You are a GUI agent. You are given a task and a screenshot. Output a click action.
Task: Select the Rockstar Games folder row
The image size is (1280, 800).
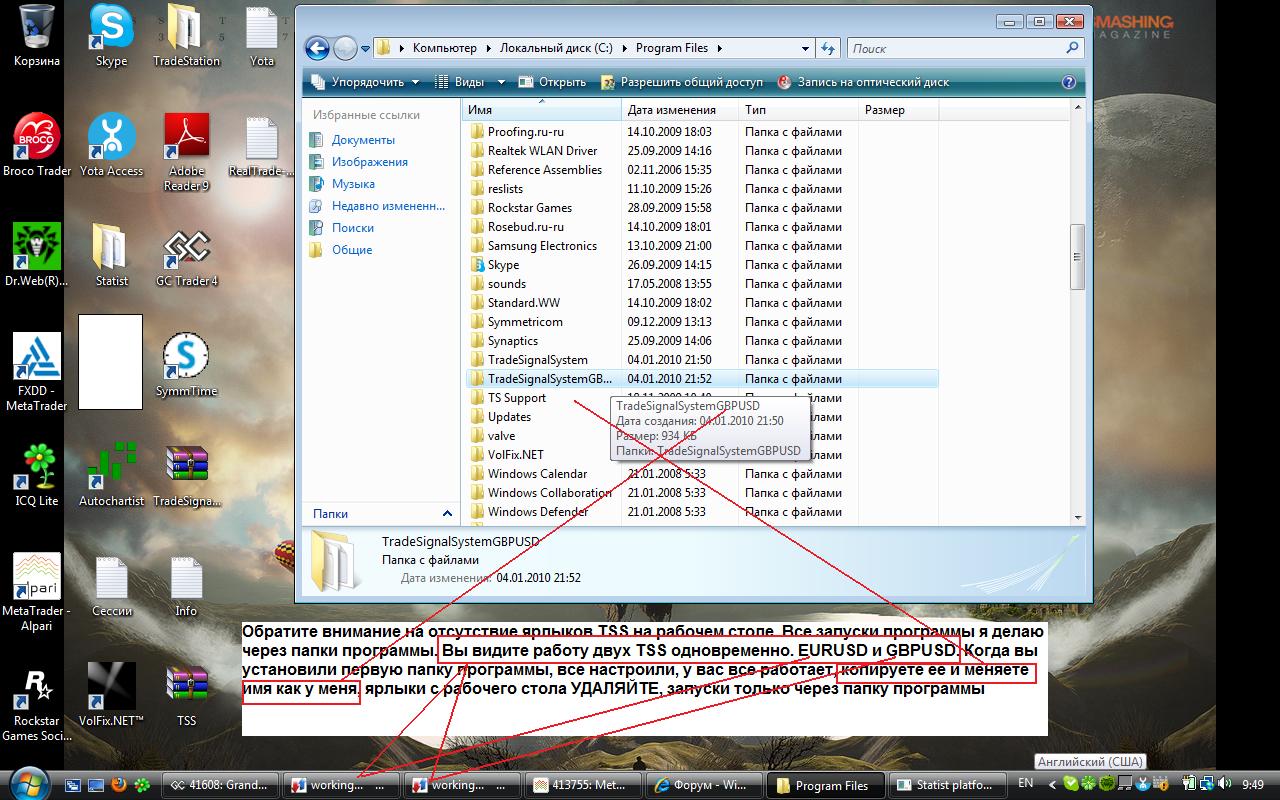[700, 208]
